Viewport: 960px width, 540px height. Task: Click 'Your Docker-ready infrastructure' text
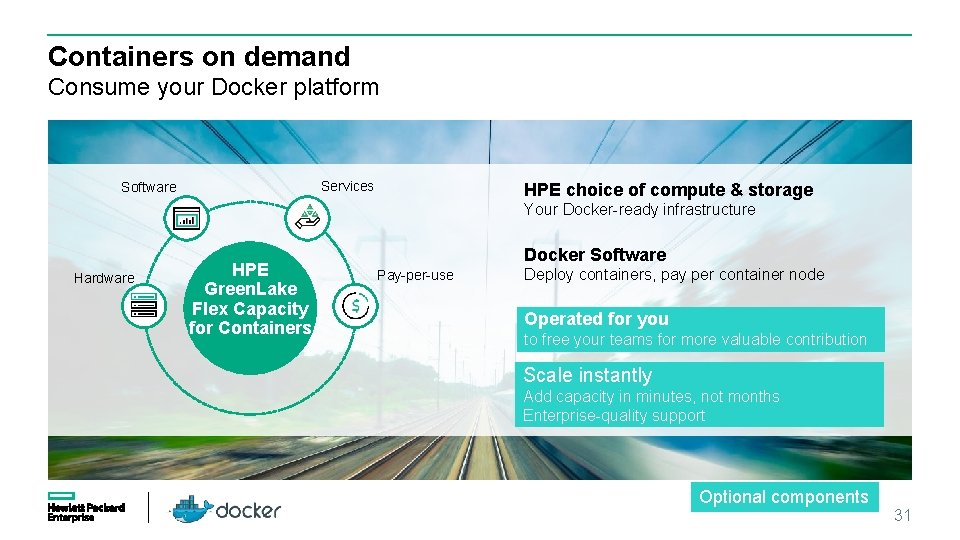tap(639, 209)
